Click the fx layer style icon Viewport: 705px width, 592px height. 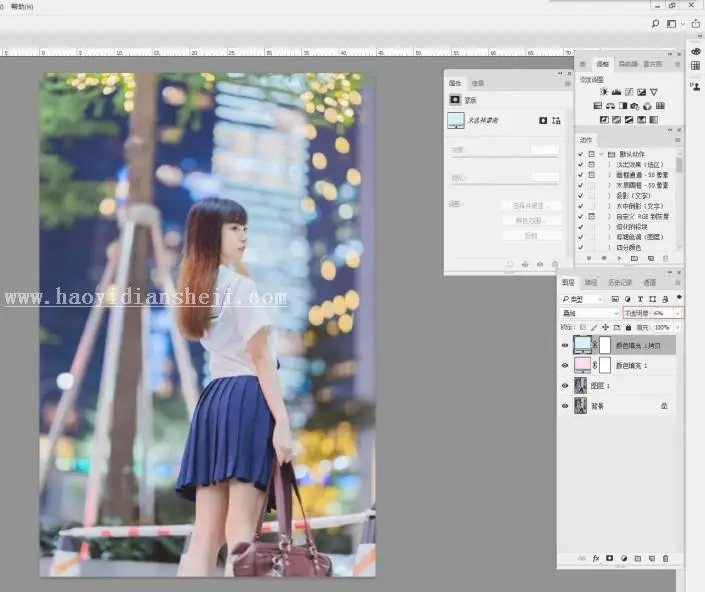click(596, 558)
